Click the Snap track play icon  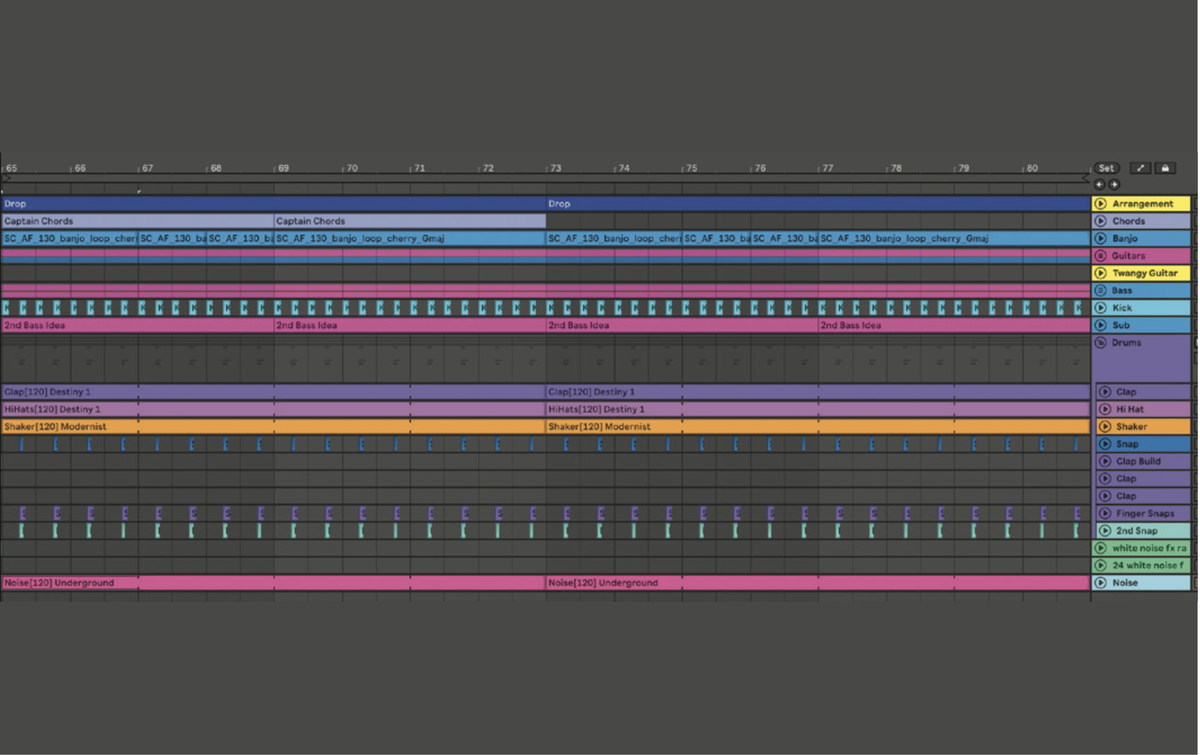[1100, 443]
